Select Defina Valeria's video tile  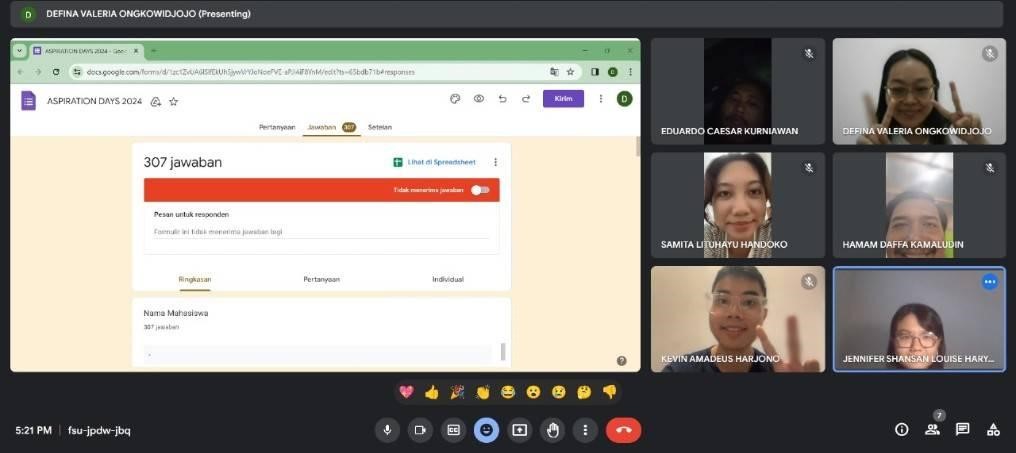919,91
